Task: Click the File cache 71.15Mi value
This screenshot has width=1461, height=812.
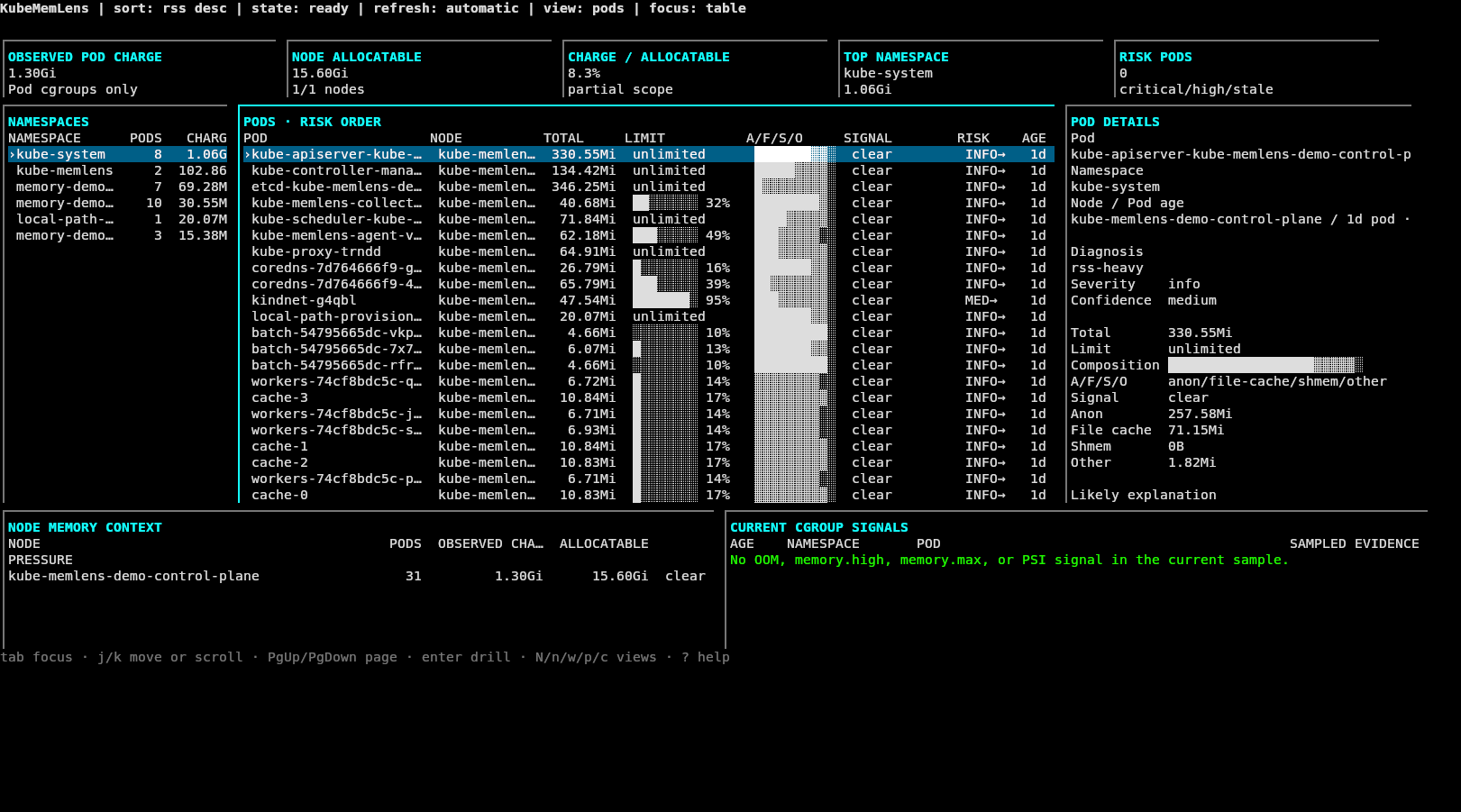Action: tap(1196, 430)
